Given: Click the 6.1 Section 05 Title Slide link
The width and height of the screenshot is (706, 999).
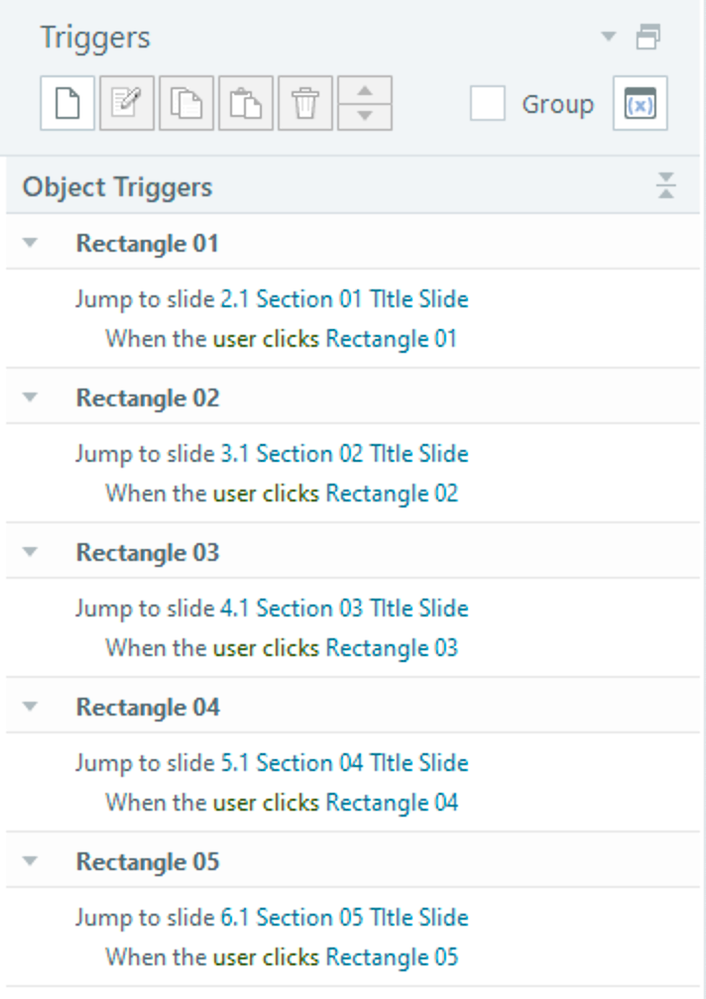Looking at the screenshot, I should tap(344, 917).
